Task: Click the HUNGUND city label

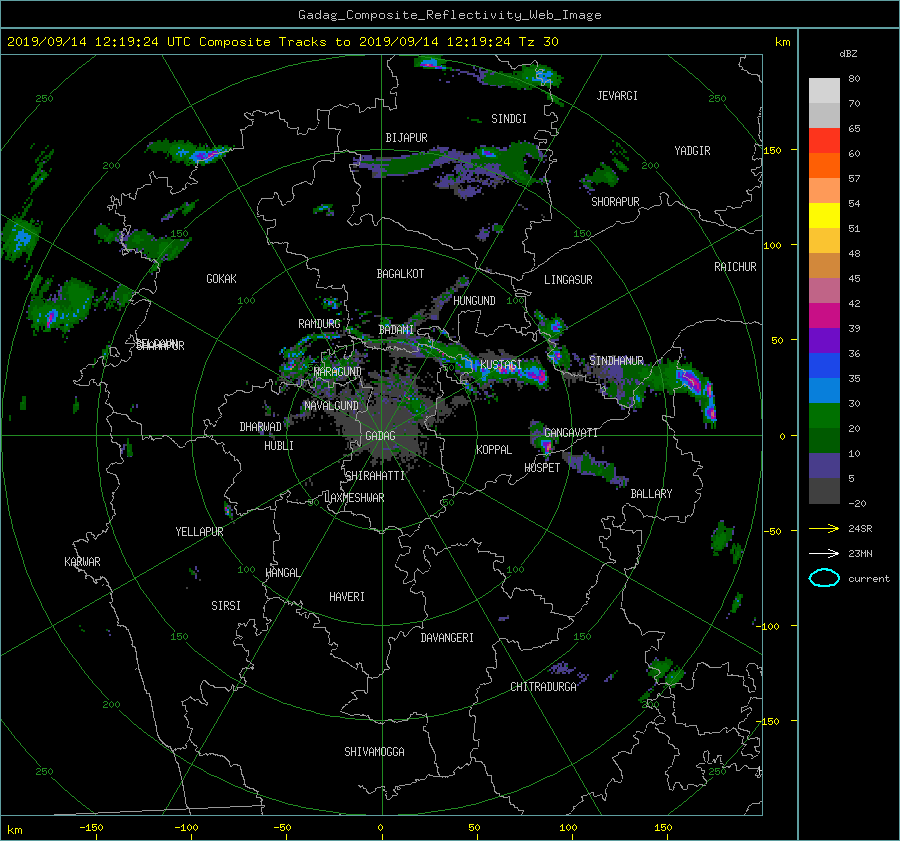Action: (x=474, y=301)
